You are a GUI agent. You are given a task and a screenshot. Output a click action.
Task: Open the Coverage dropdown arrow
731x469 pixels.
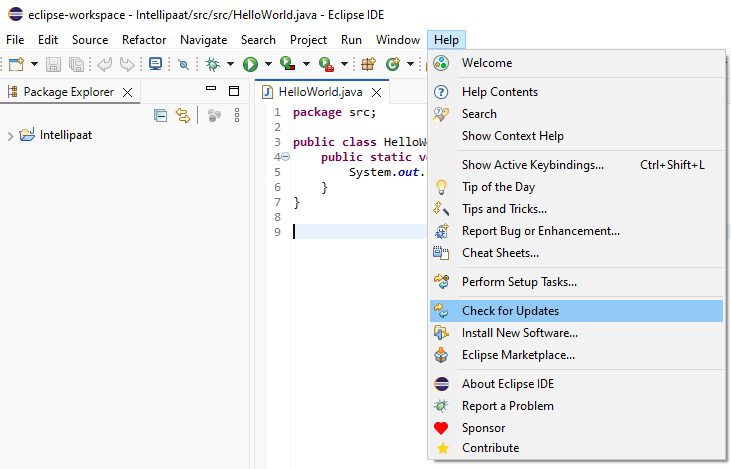click(306, 64)
